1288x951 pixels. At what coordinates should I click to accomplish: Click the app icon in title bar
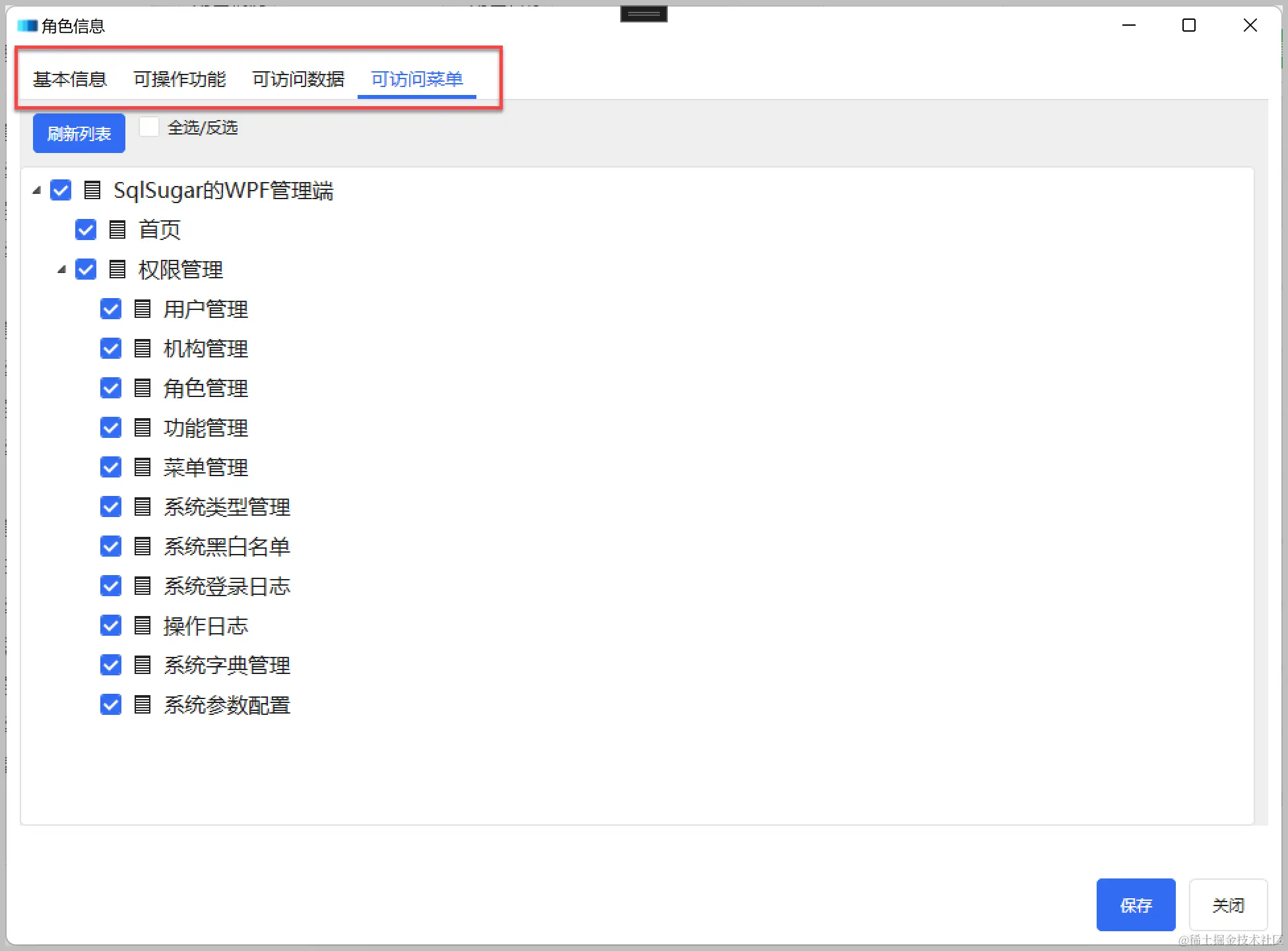tap(27, 26)
